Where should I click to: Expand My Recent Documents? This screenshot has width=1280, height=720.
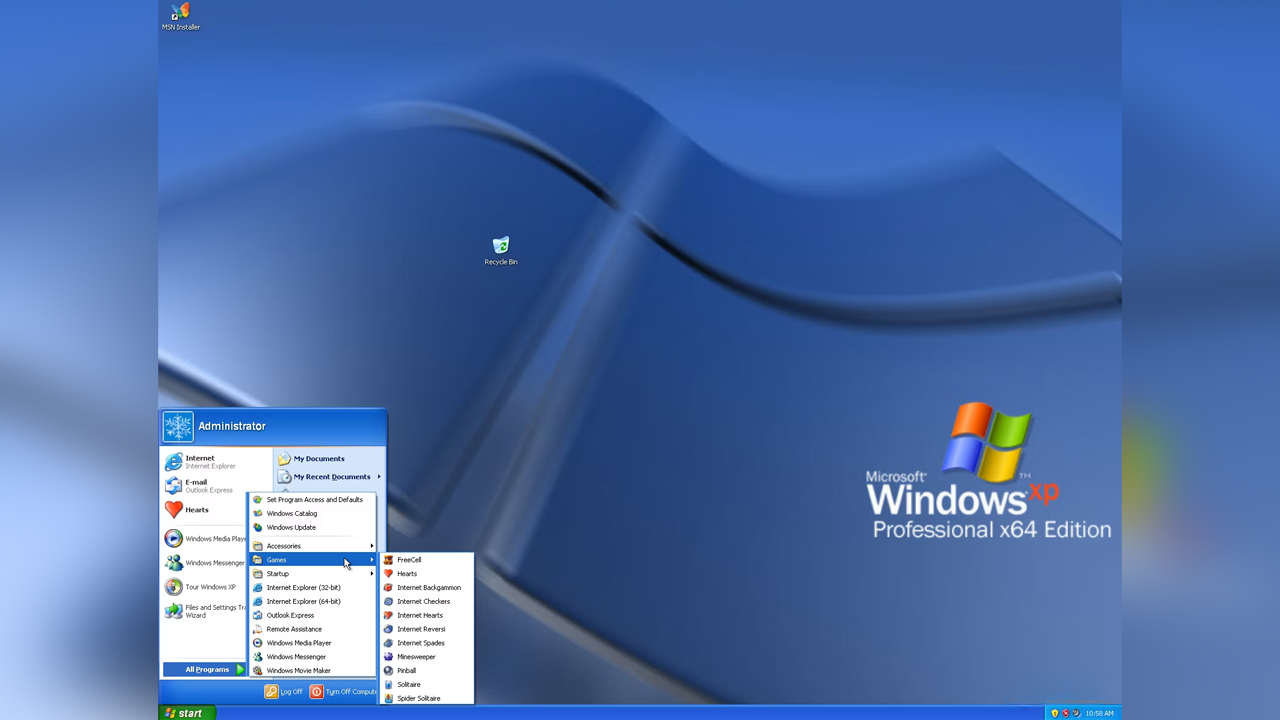pos(330,477)
